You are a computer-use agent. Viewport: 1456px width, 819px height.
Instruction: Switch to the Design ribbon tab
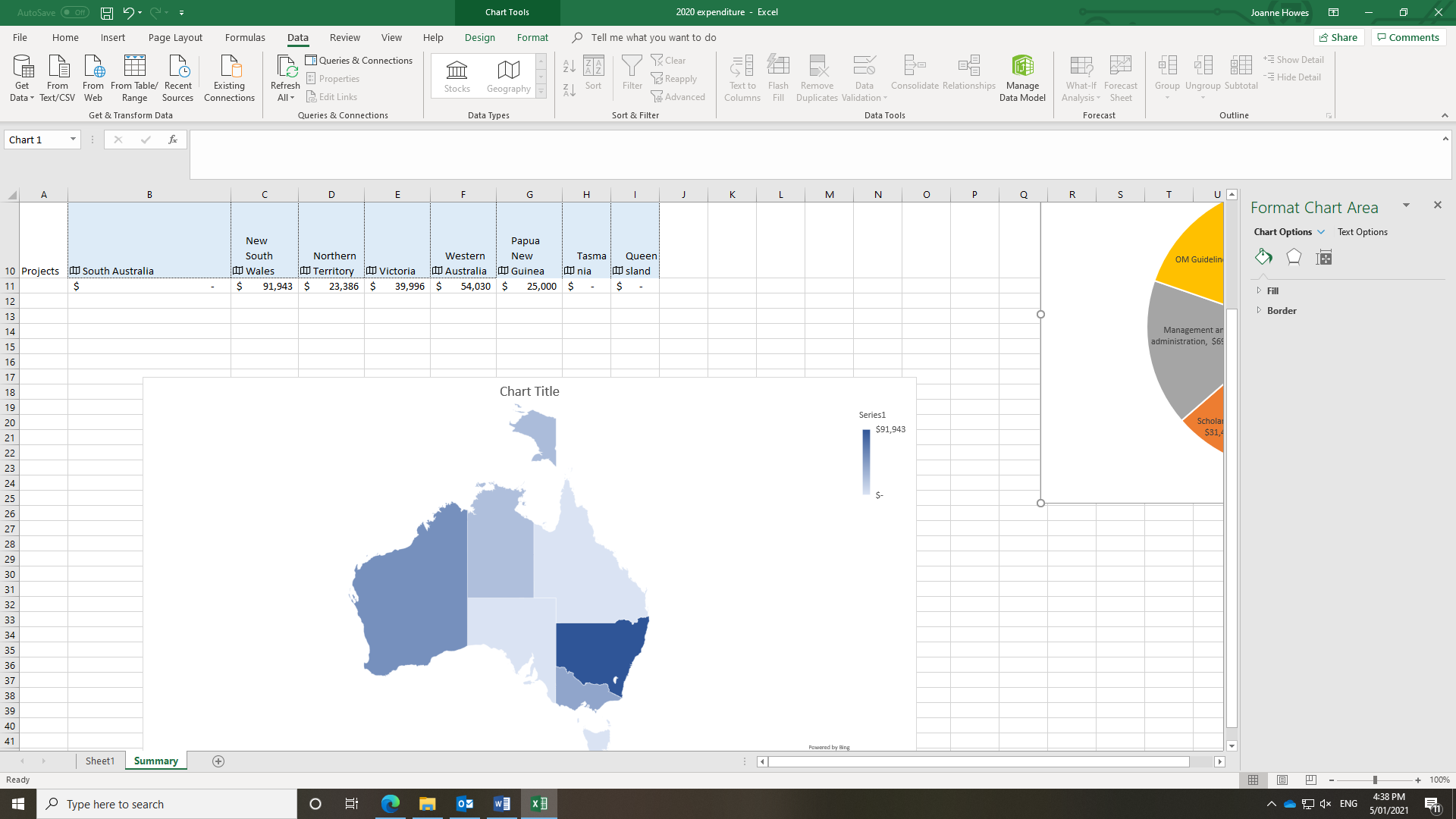pyautogui.click(x=480, y=37)
